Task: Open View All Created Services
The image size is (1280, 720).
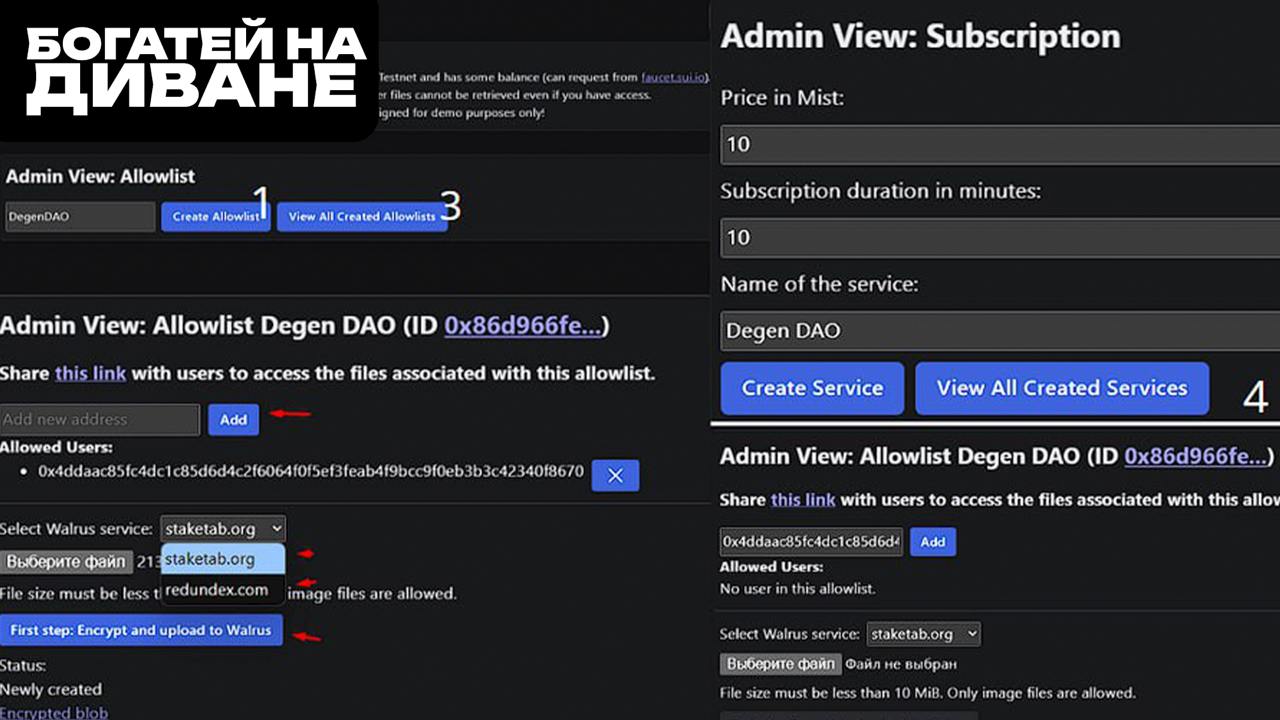Action: (x=1062, y=388)
